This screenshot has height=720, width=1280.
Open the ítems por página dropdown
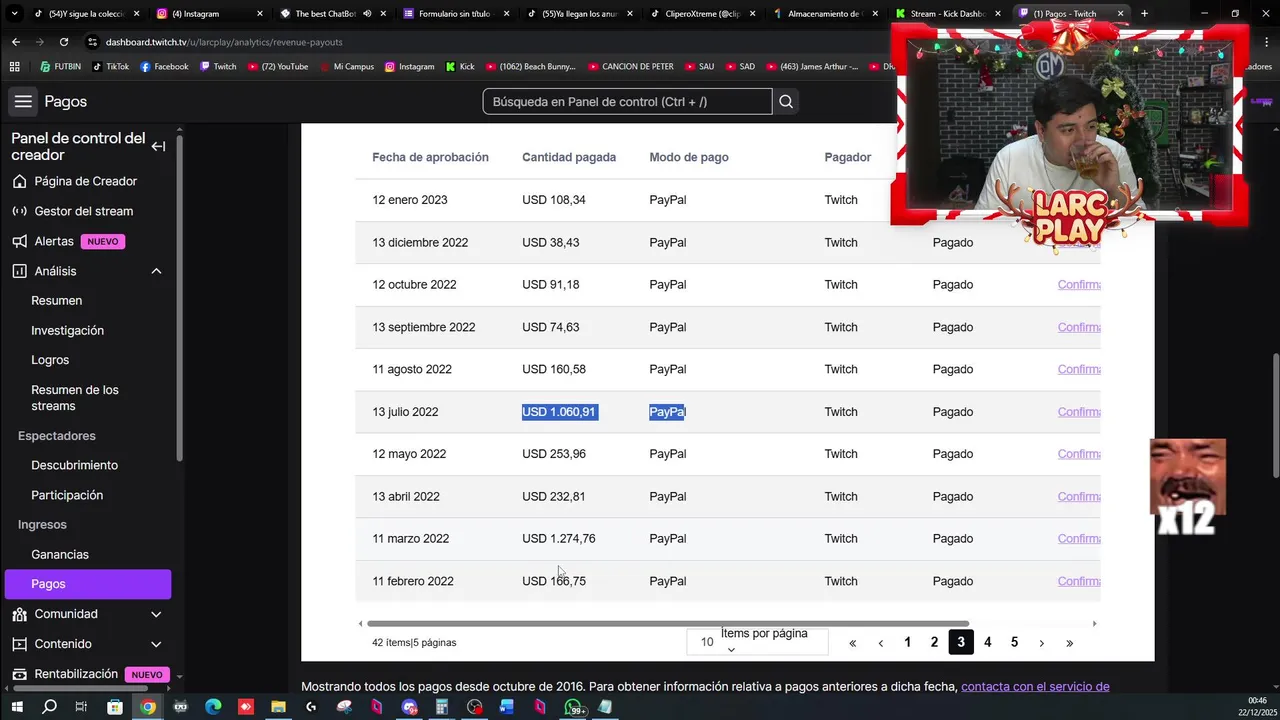point(757,642)
